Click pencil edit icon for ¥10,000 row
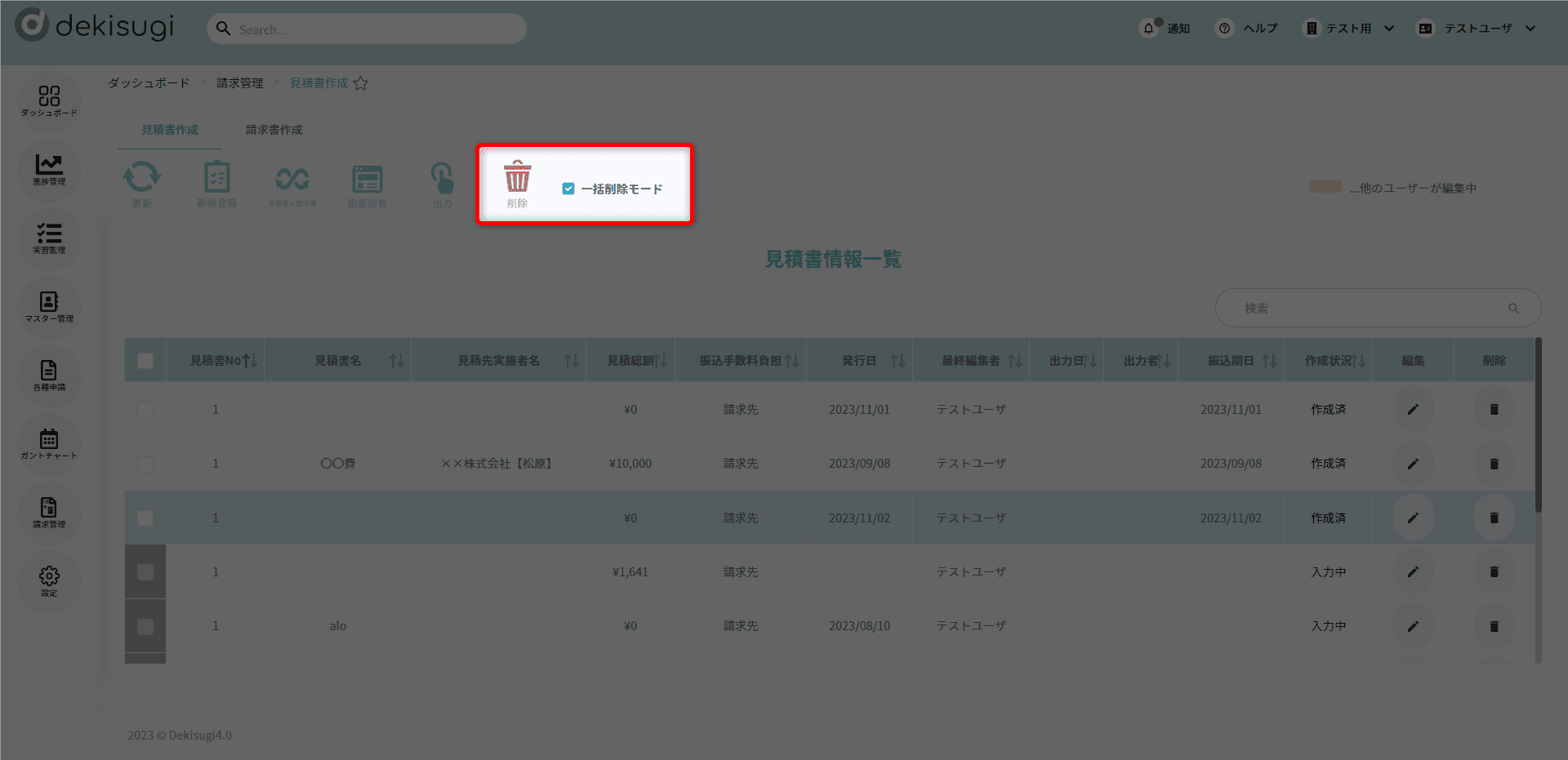This screenshot has width=1568, height=760. [x=1413, y=464]
